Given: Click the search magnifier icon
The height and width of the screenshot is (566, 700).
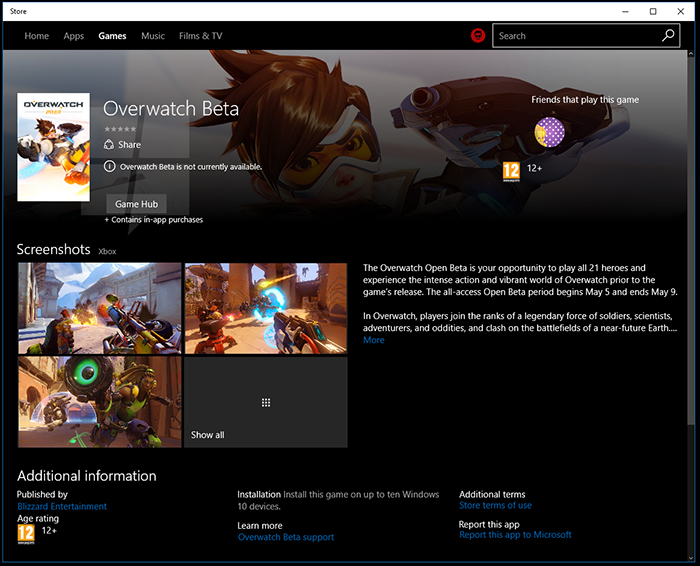Looking at the screenshot, I should [x=669, y=36].
